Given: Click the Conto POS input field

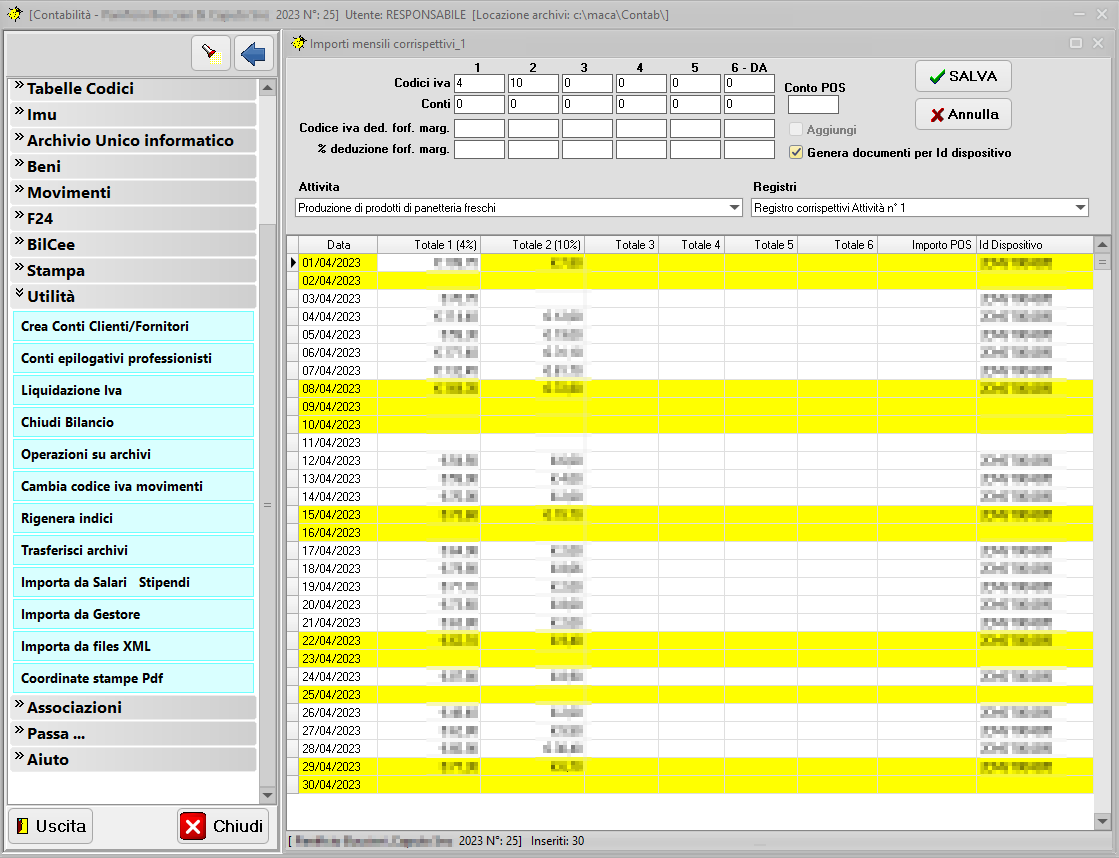Looking at the screenshot, I should click(x=813, y=105).
